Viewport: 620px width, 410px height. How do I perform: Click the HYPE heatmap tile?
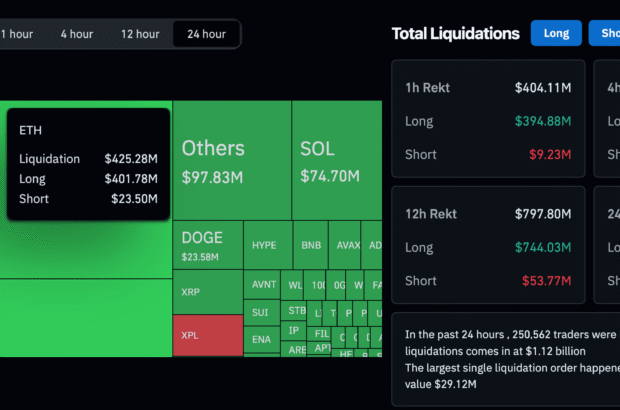point(266,246)
